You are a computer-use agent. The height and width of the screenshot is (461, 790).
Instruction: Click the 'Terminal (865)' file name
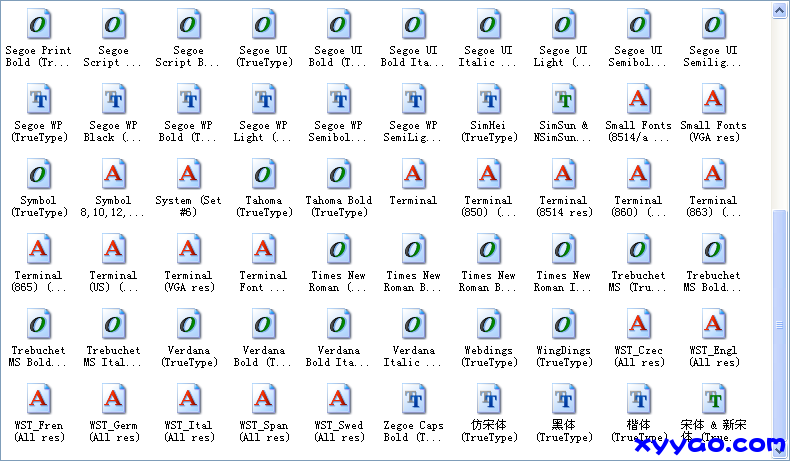[38, 282]
